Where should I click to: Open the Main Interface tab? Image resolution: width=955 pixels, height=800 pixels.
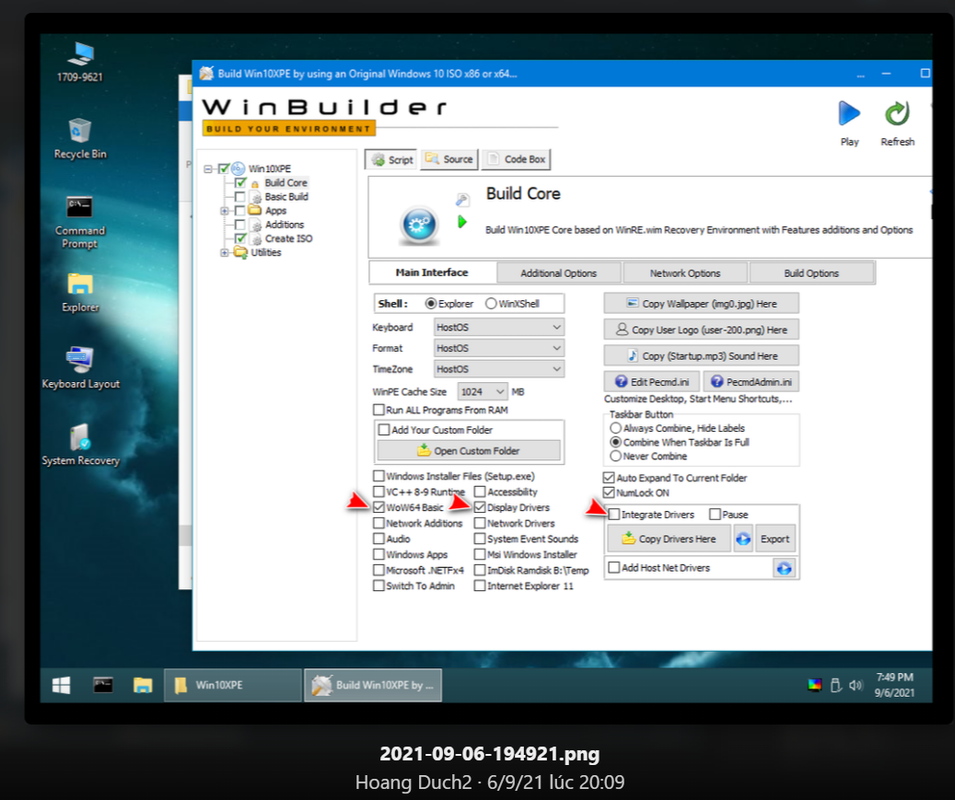pyautogui.click(x=432, y=273)
